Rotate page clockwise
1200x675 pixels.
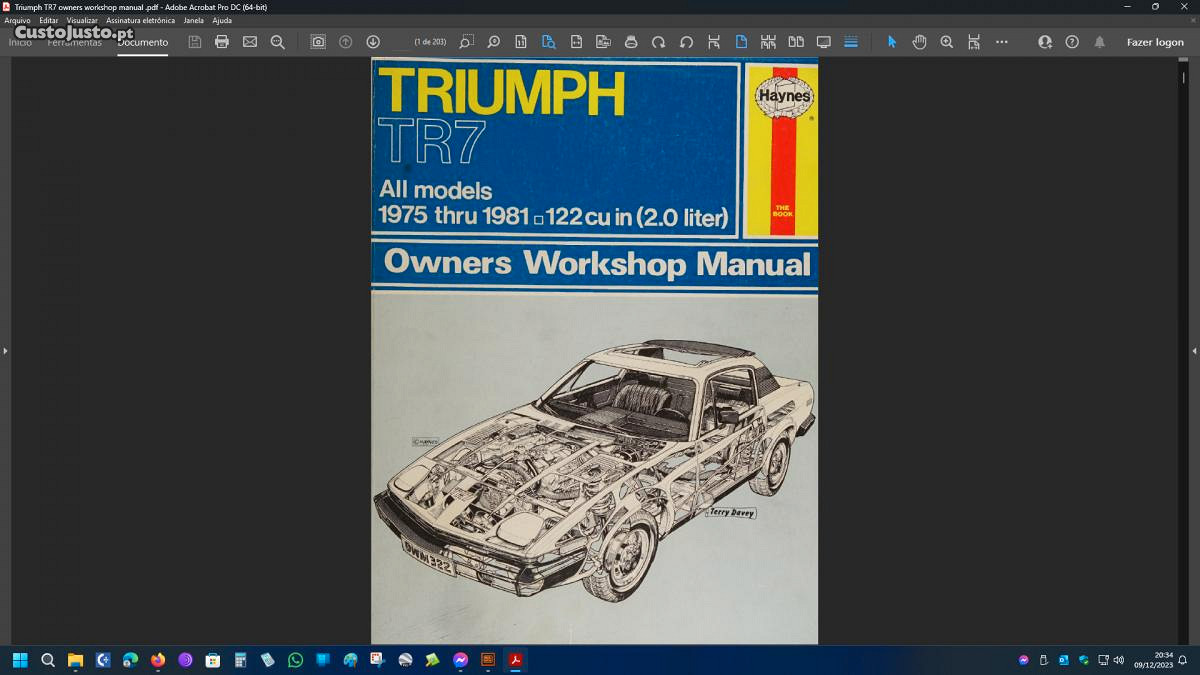coord(658,42)
